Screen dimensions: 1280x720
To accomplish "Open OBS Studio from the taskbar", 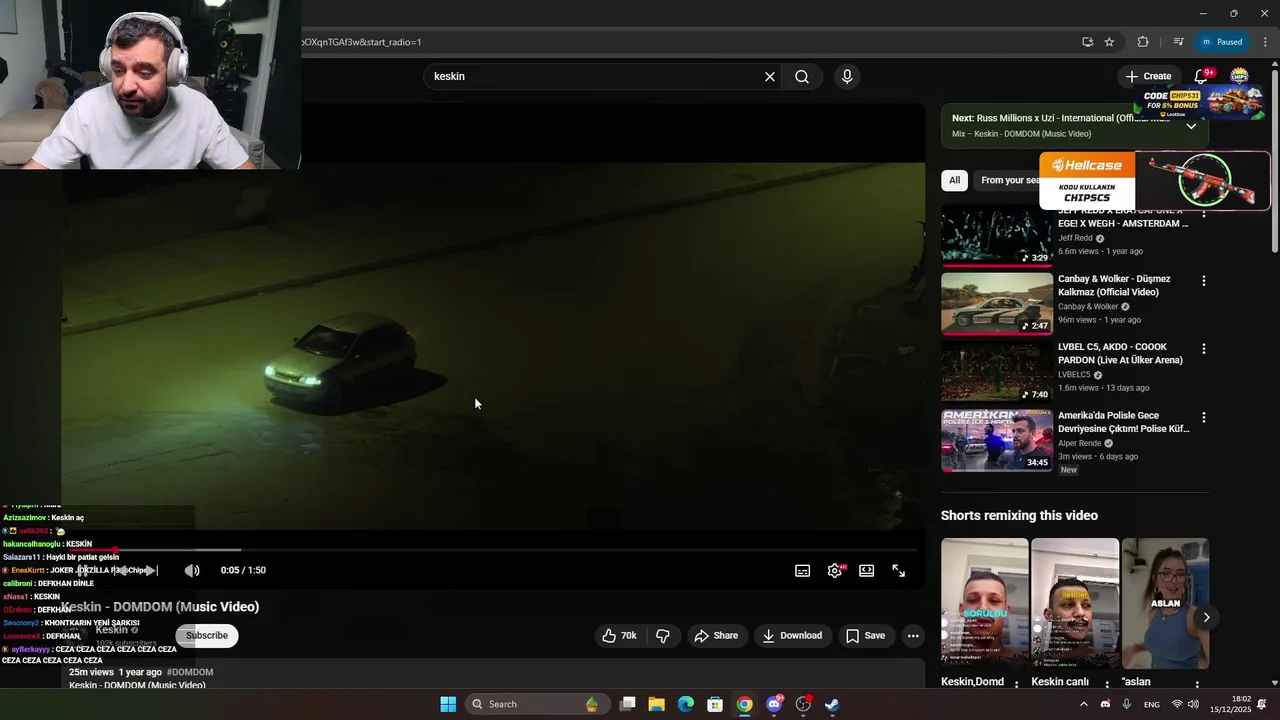I will click(803, 704).
